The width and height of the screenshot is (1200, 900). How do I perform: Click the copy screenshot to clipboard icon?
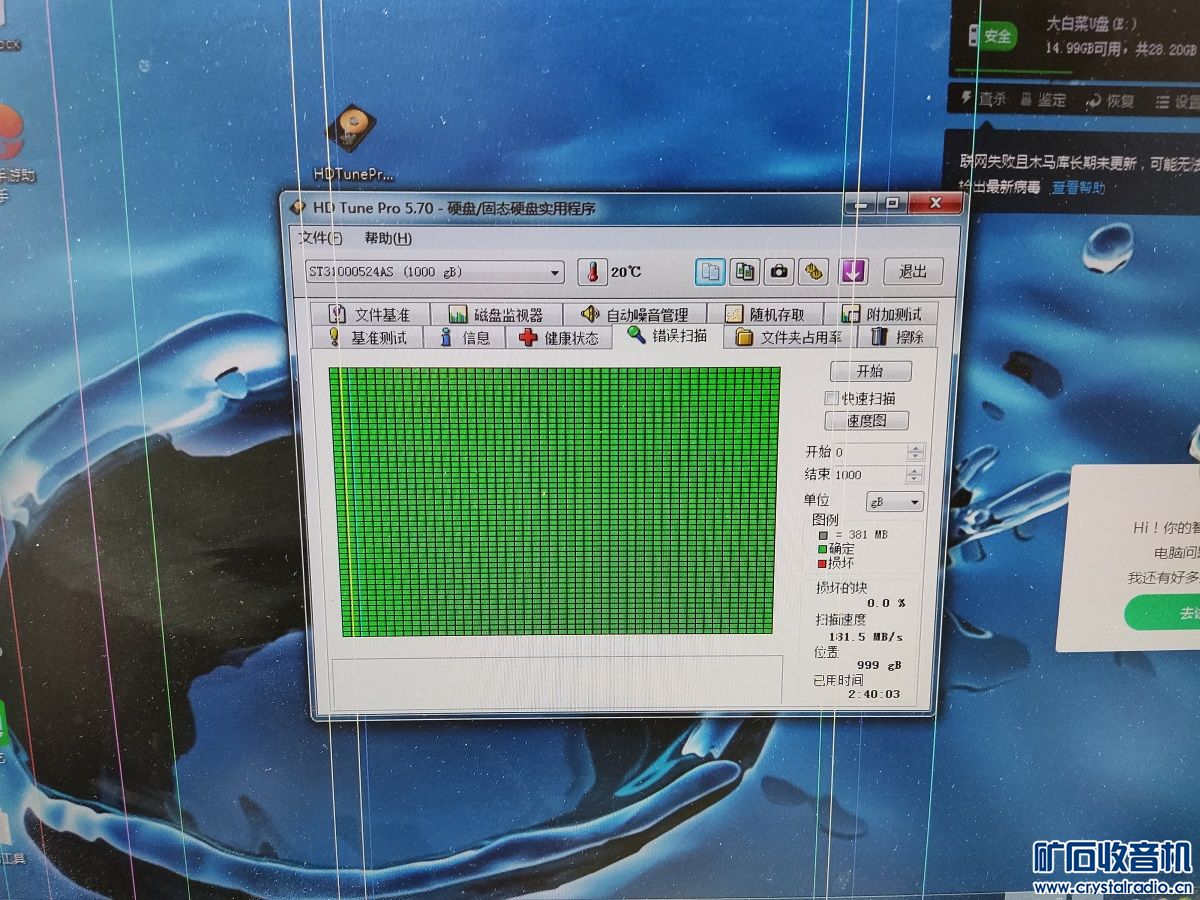tap(744, 271)
